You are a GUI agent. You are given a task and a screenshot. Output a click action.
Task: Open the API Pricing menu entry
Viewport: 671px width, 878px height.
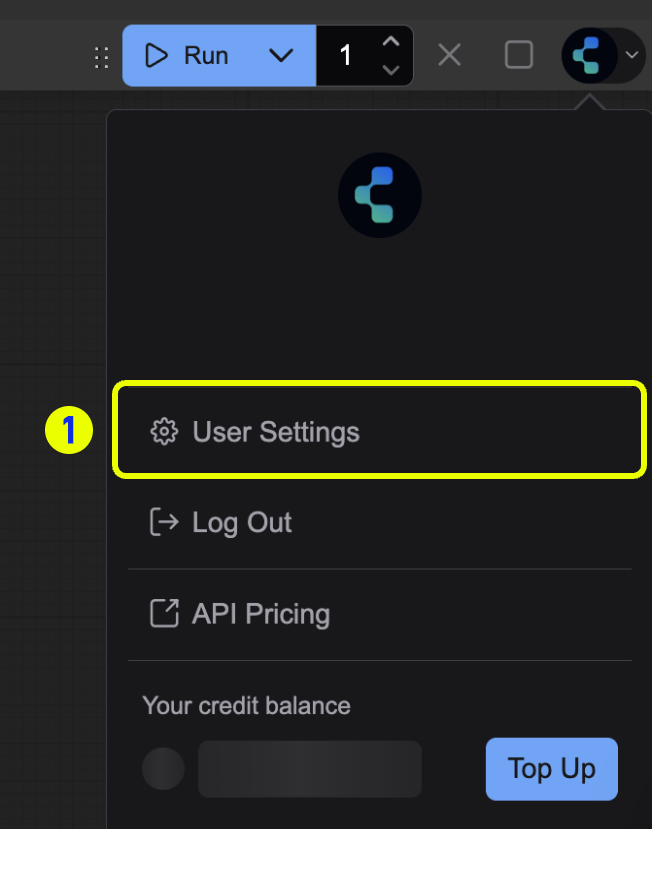pyautogui.click(x=262, y=613)
